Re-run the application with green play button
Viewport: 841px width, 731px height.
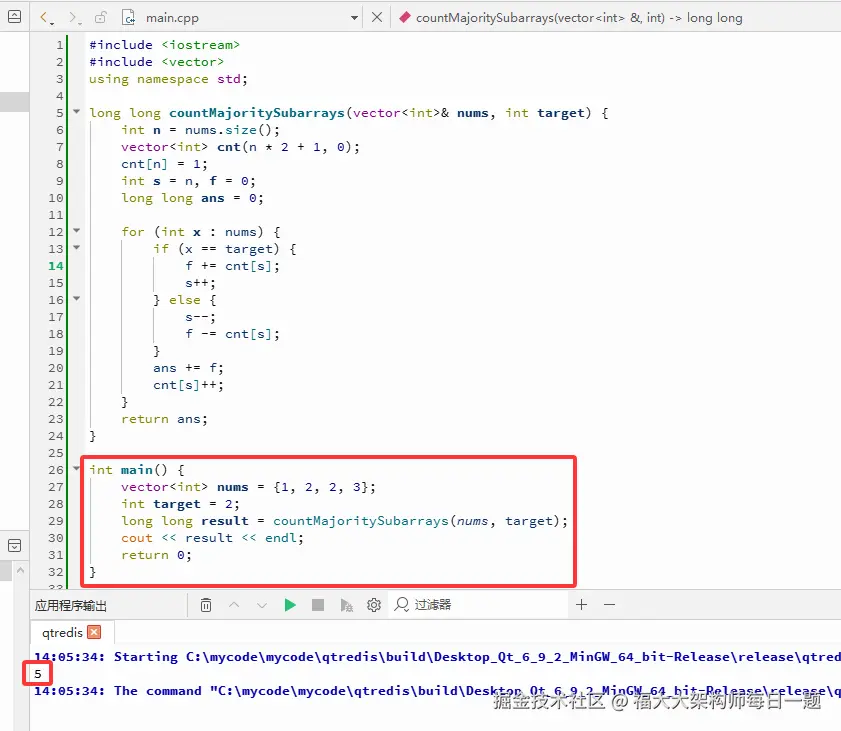click(x=290, y=605)
